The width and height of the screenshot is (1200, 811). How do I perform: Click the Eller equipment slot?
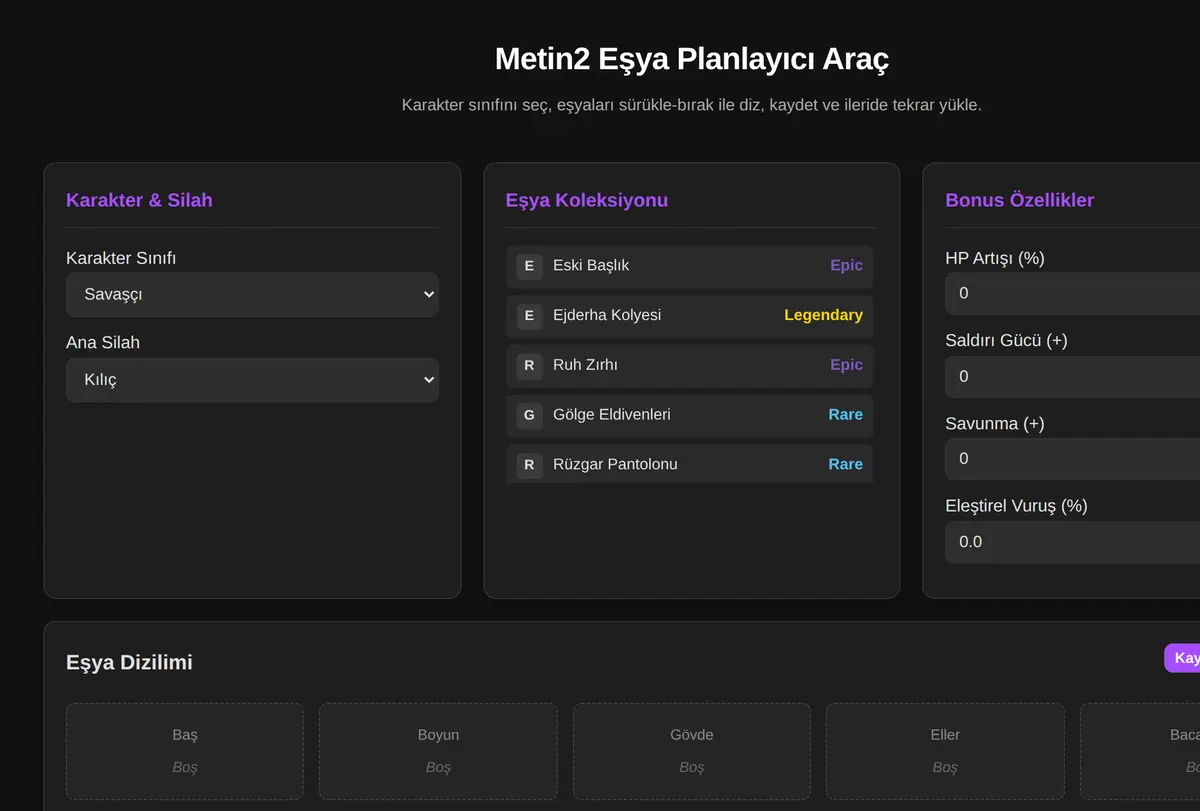[x=945, y=751]
